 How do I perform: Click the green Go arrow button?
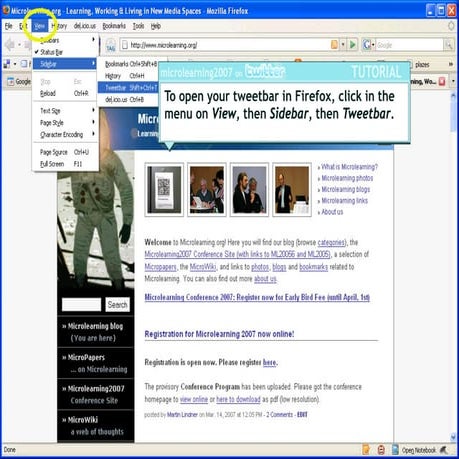(x=352, y=44)
